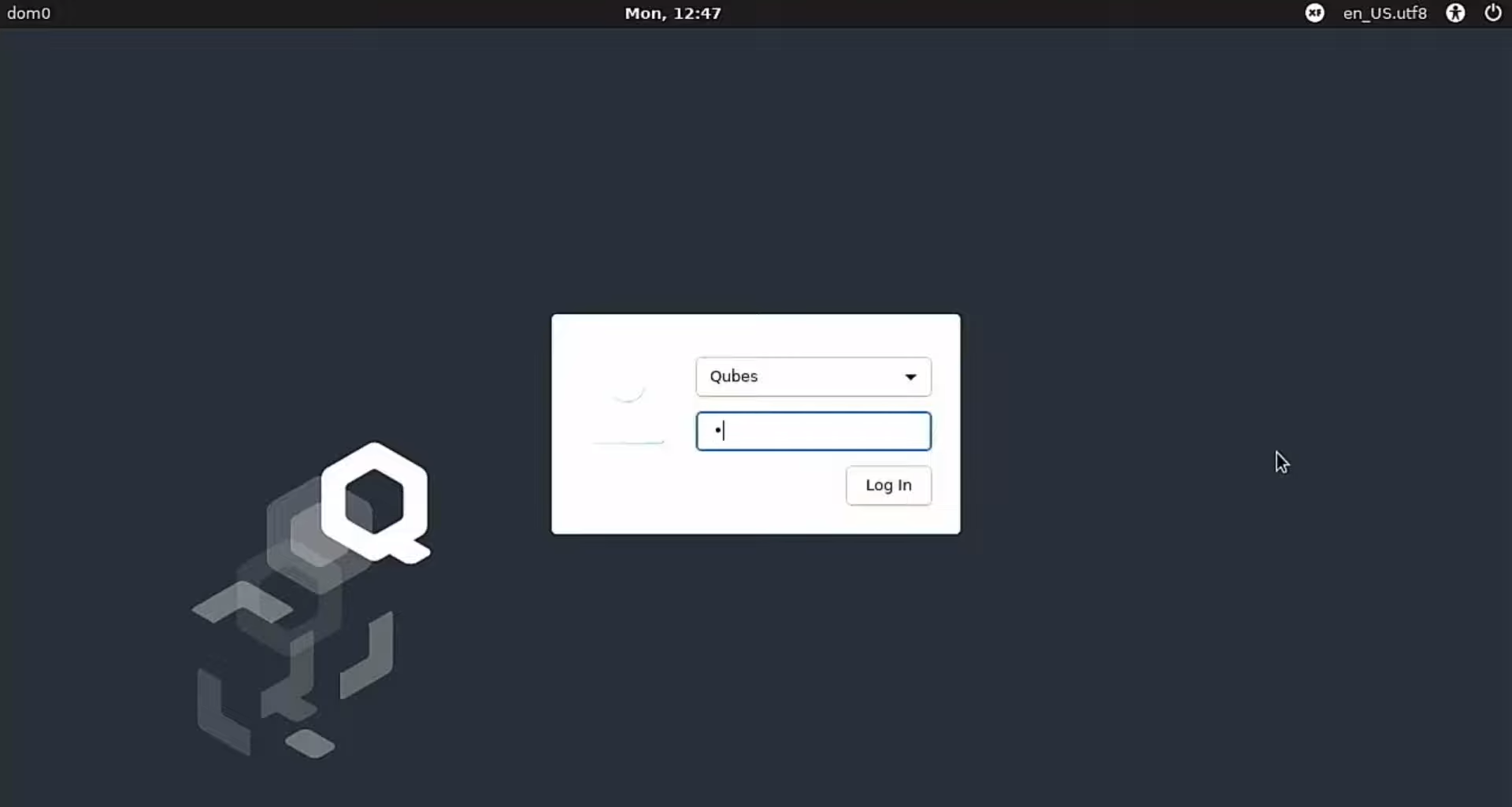
Task: Click the dom0 hostname label
Action: [x=28, y=13]
